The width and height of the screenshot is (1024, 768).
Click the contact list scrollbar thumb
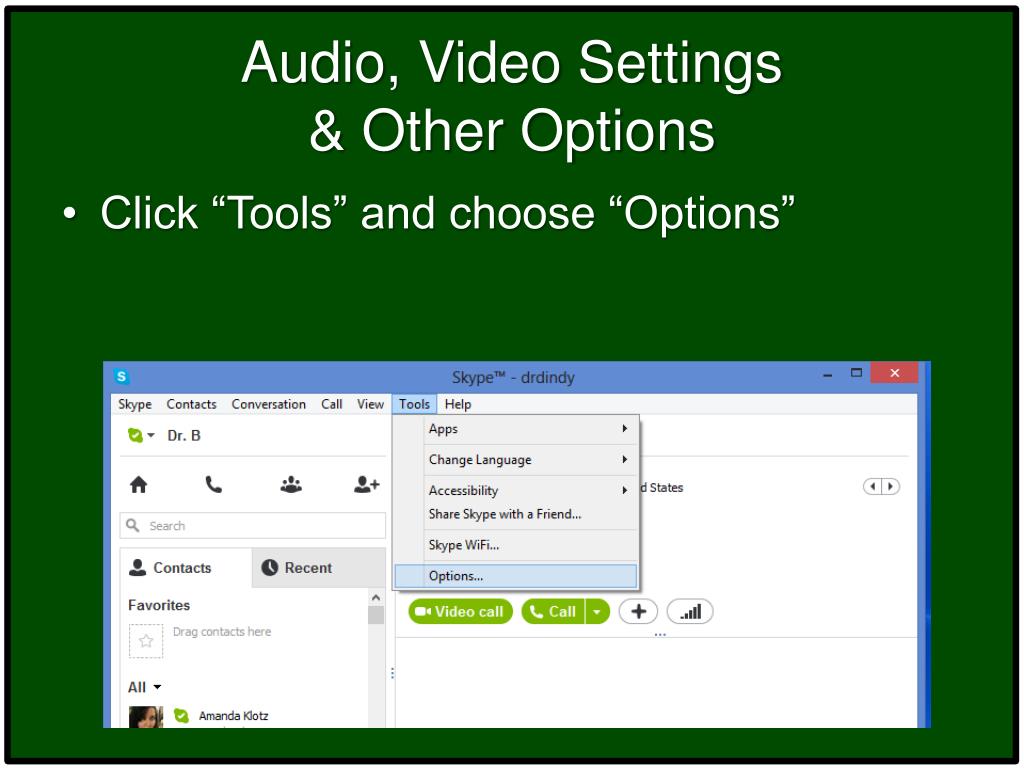(x=376, y=615)
